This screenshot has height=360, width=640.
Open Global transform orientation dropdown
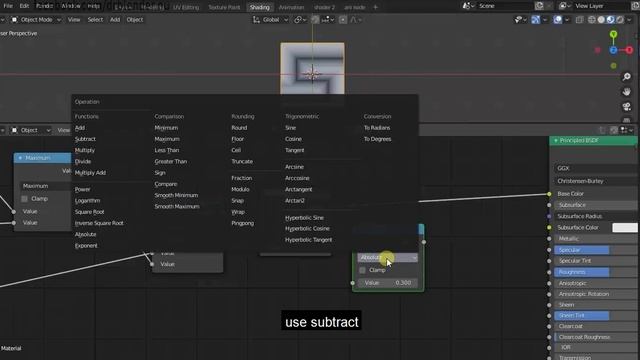click(x=270, y=20)
